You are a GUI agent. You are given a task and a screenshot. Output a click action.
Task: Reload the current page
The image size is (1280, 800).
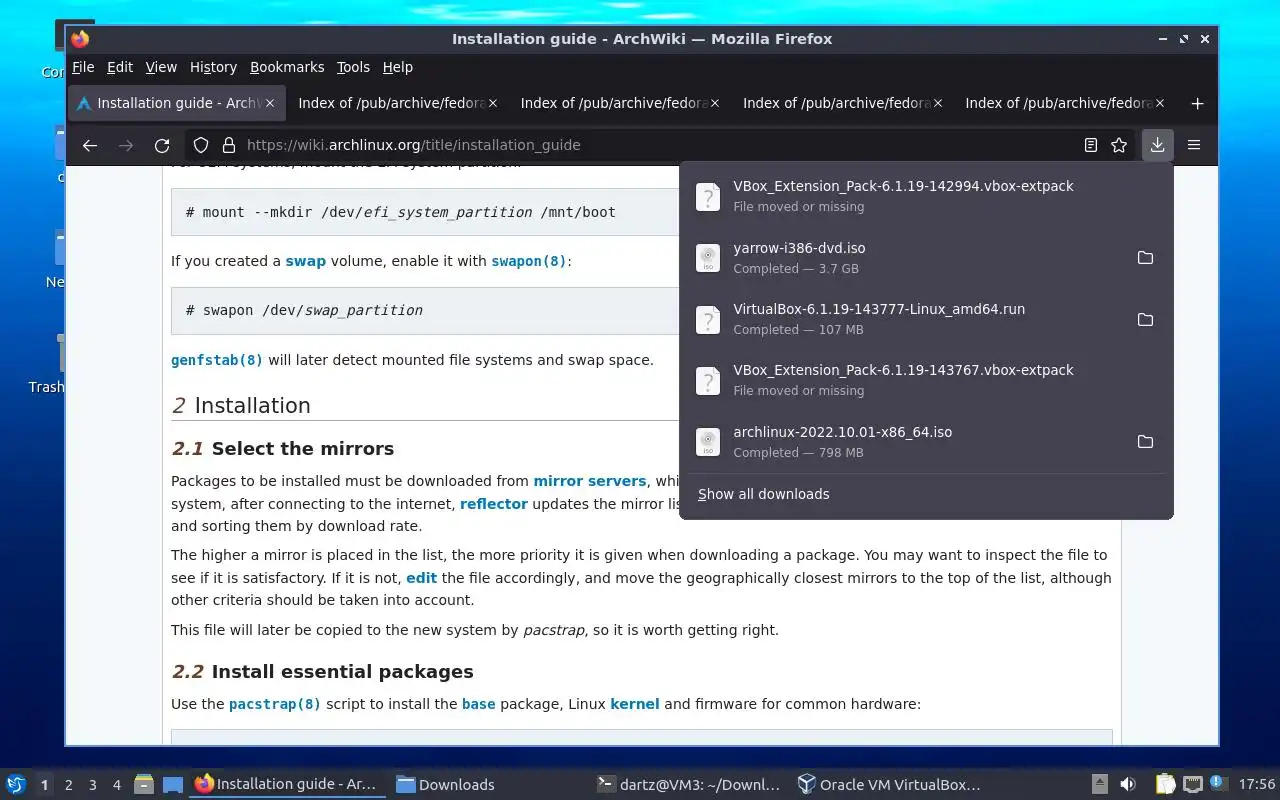pyautogui.click(x=162, y=145)
